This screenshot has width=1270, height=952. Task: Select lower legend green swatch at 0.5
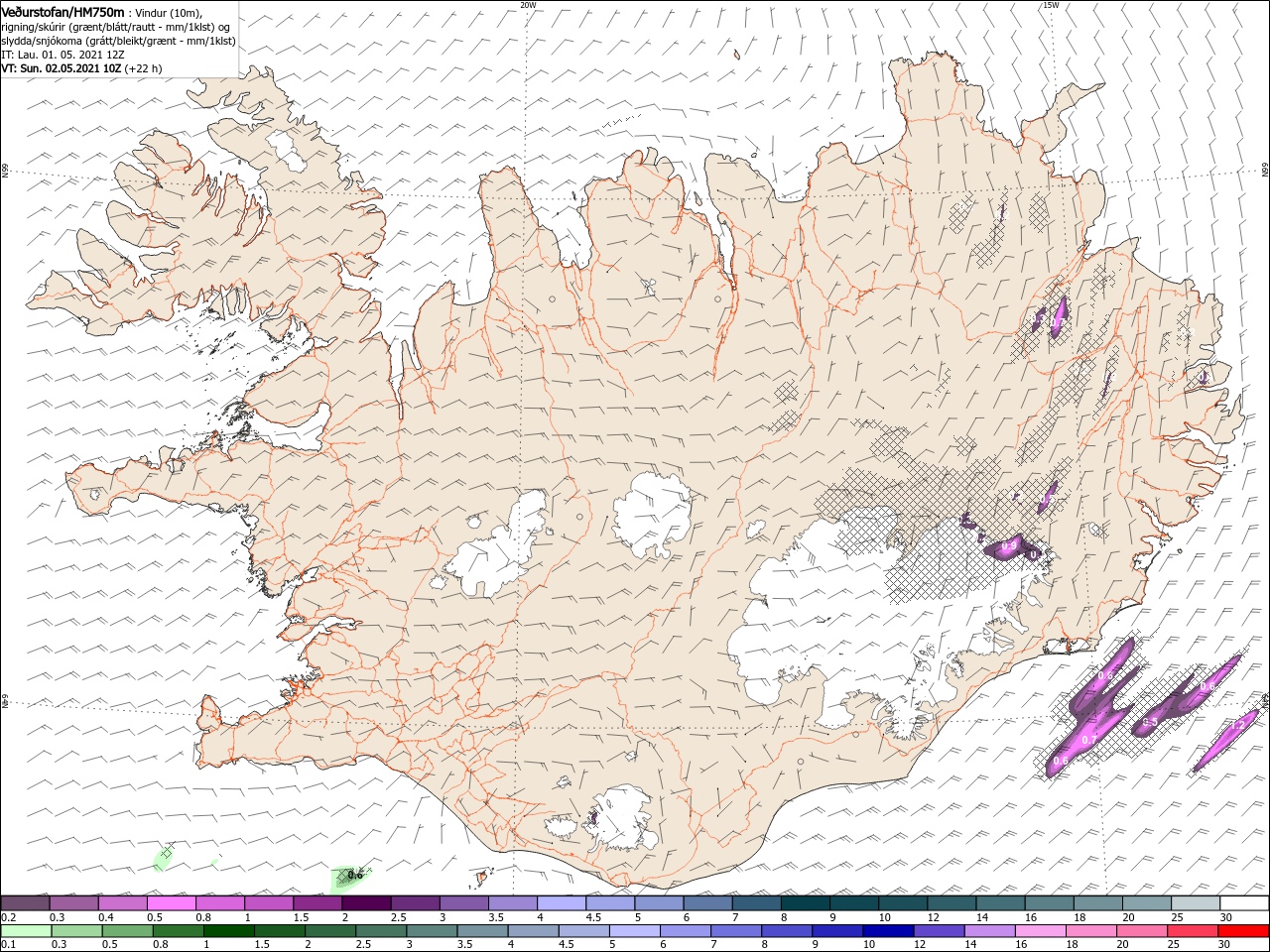point(127,931)
